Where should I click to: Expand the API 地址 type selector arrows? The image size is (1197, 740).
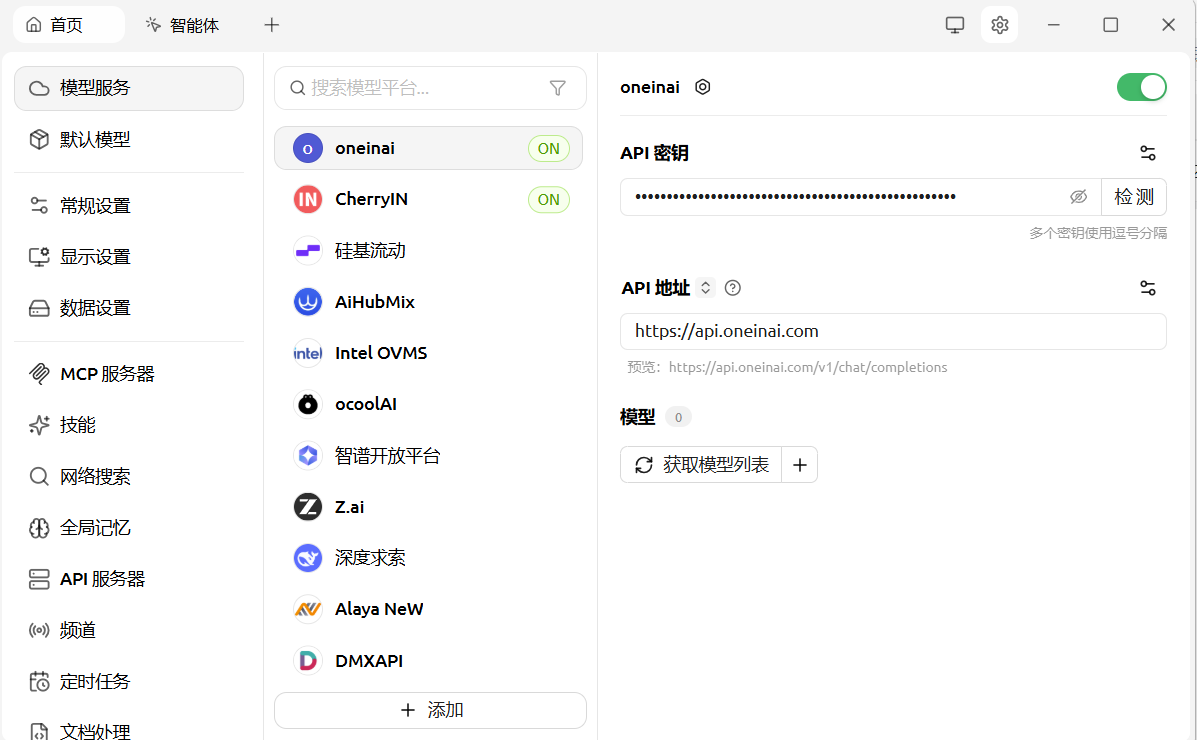point(705,288)
